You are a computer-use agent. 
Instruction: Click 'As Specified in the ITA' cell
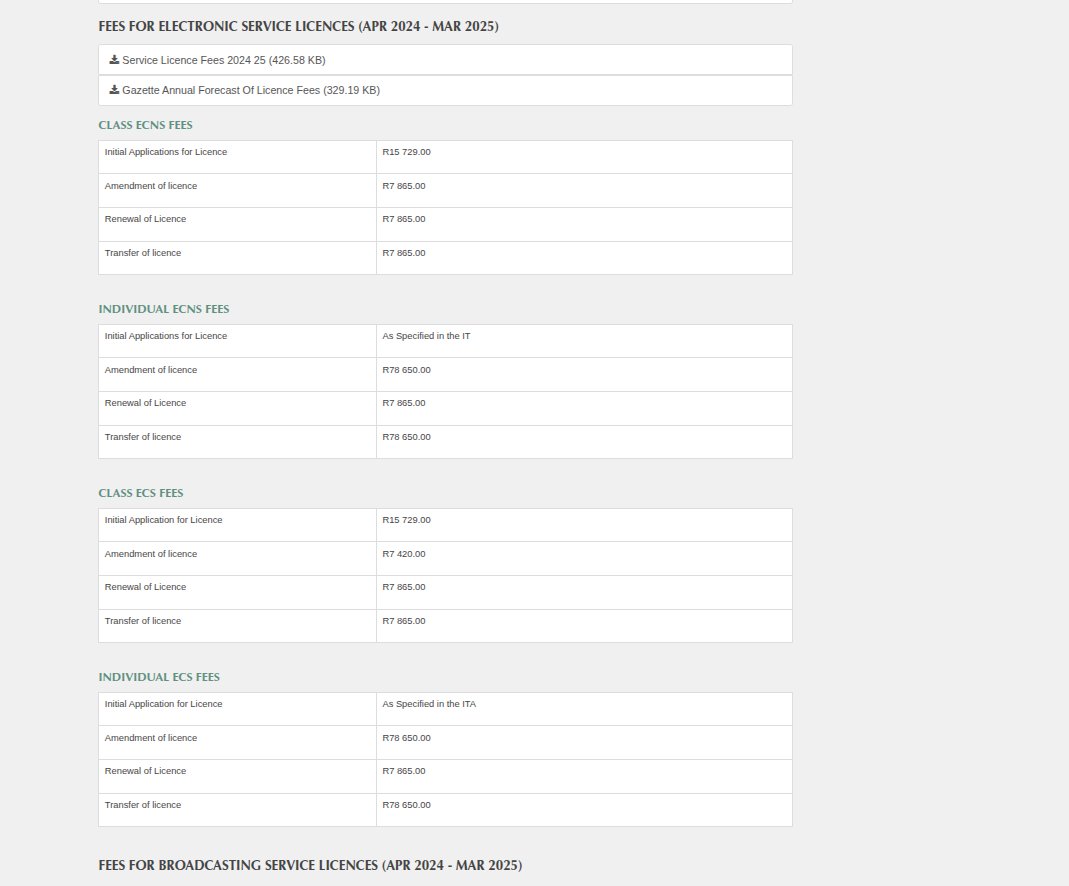pos(429,704)
